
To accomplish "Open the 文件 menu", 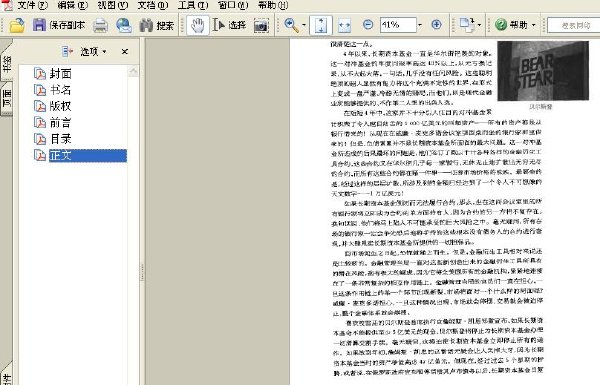I will click(x=33, y=5).
